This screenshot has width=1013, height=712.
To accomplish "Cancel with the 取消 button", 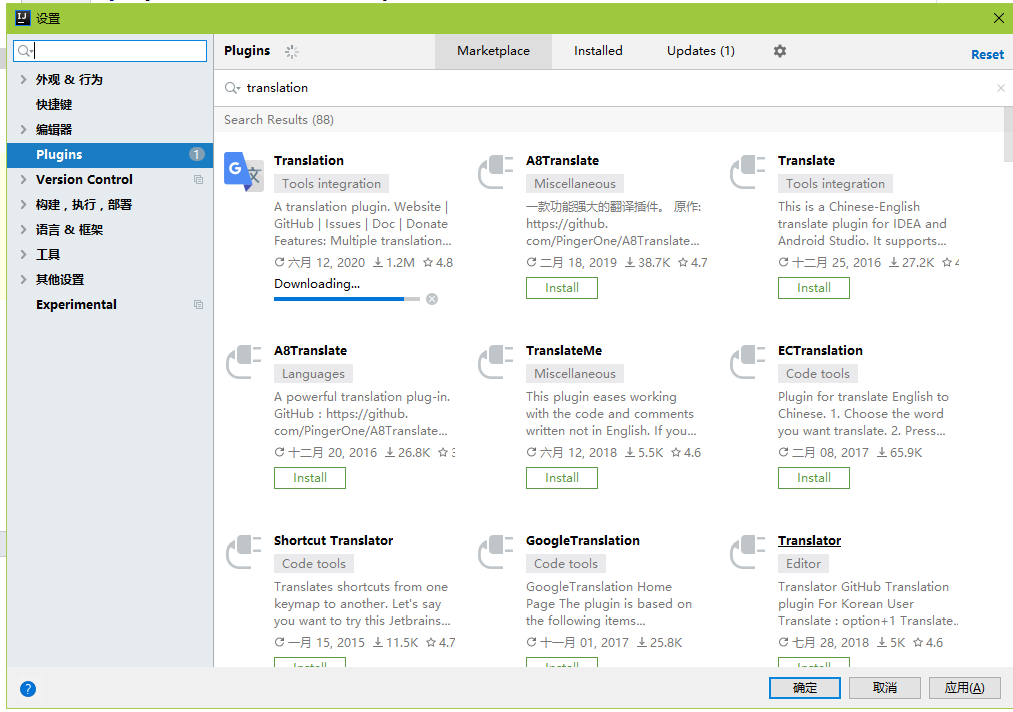I will (884, 688).
